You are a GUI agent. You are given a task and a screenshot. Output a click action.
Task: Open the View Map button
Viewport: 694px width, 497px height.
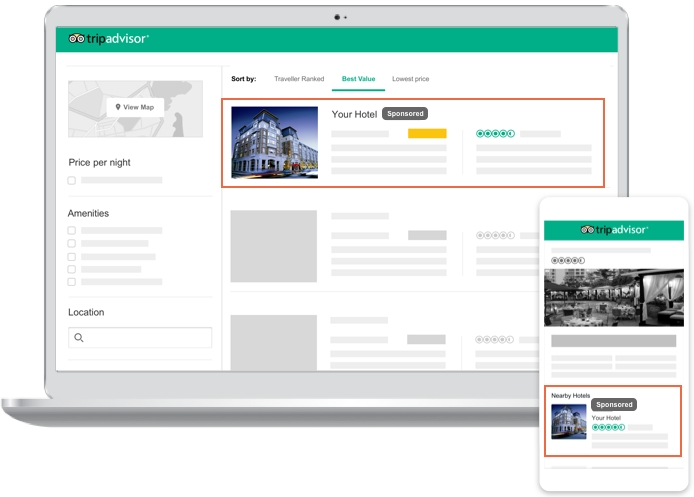[x=135, y=107]
